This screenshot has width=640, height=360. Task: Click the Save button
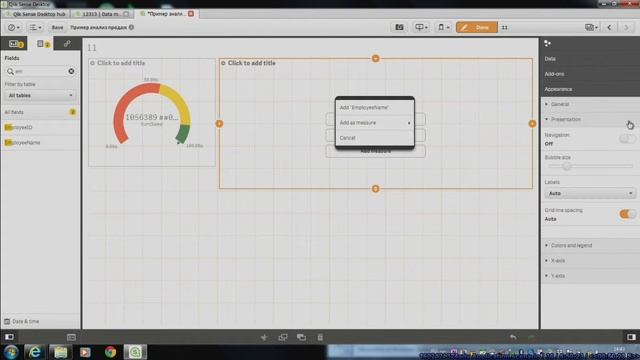tap(57, 27)
